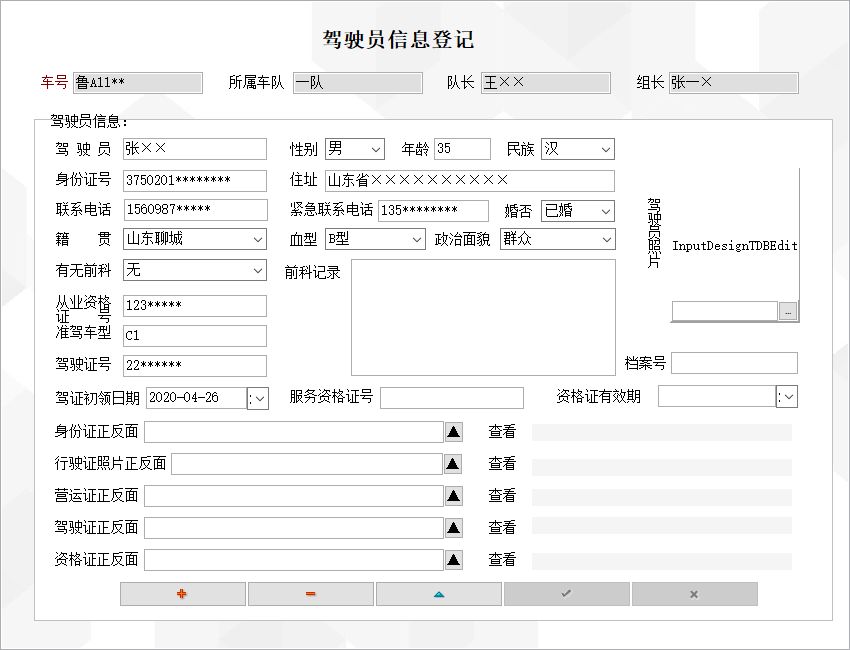The width and height of the screenshot is (850, 650).
Task: Click 查看 beside 行驶证照片正反面
Action: [x=502, y=464]
